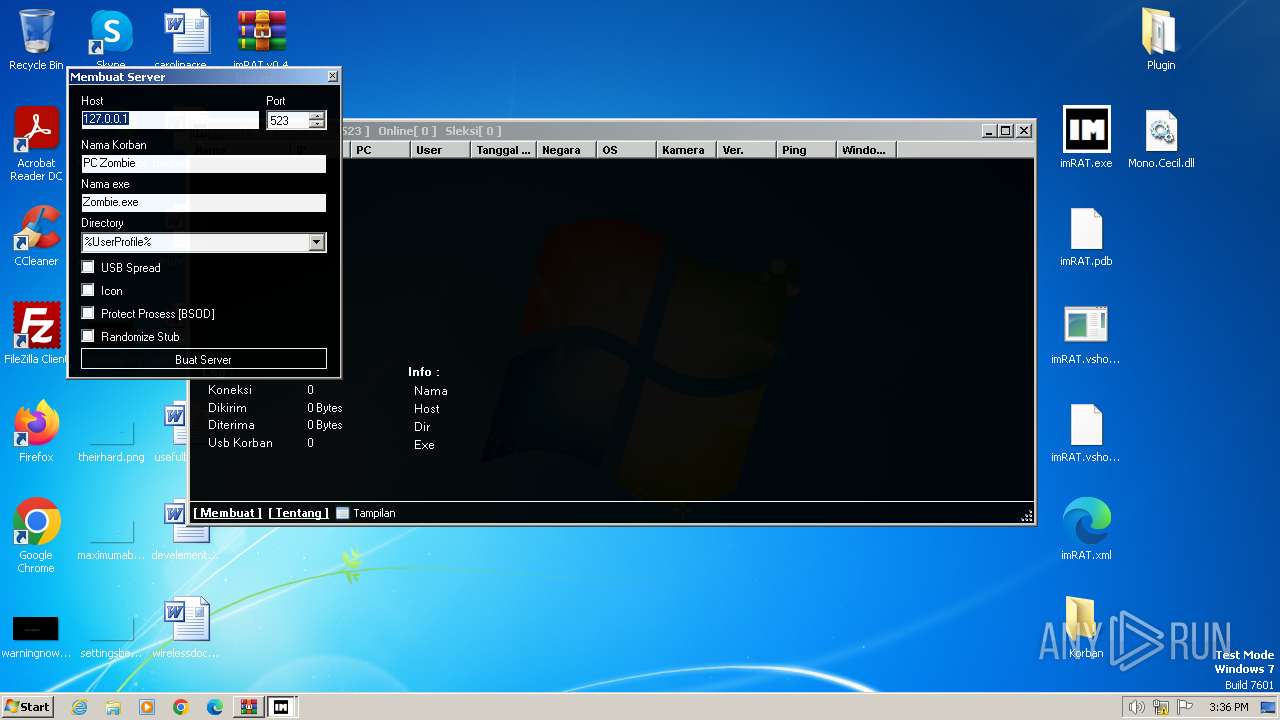Select Mono.Cecil.dll file icon
Image resolution: width=1280 pixels, height=720 pixels.
coord(1161,138)
